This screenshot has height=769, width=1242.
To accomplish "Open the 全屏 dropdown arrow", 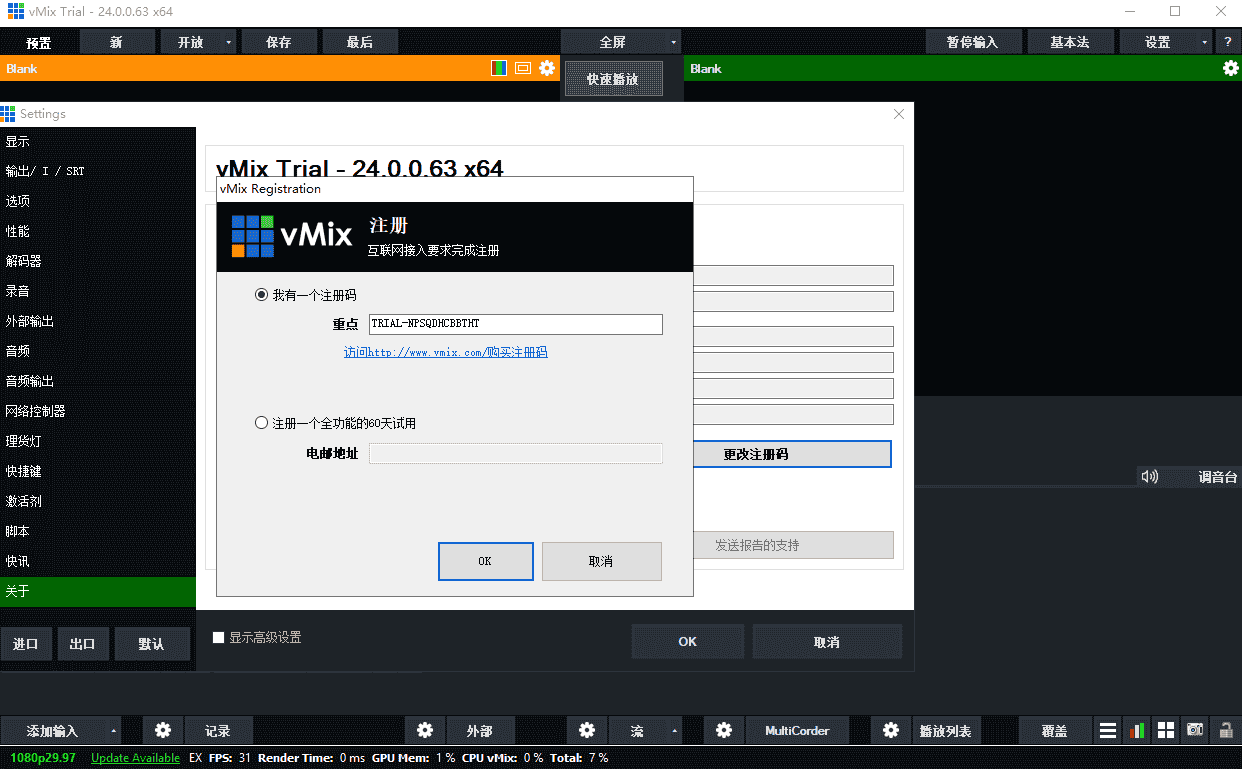I will [673, 42].
